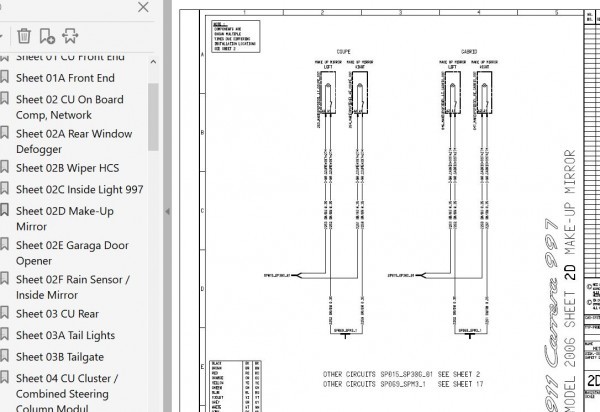Click bookmark ribbon icon beside Sheet 03B Tailgate
The height and width of the screenshot is (412, 600).
[x=4, y=355]
